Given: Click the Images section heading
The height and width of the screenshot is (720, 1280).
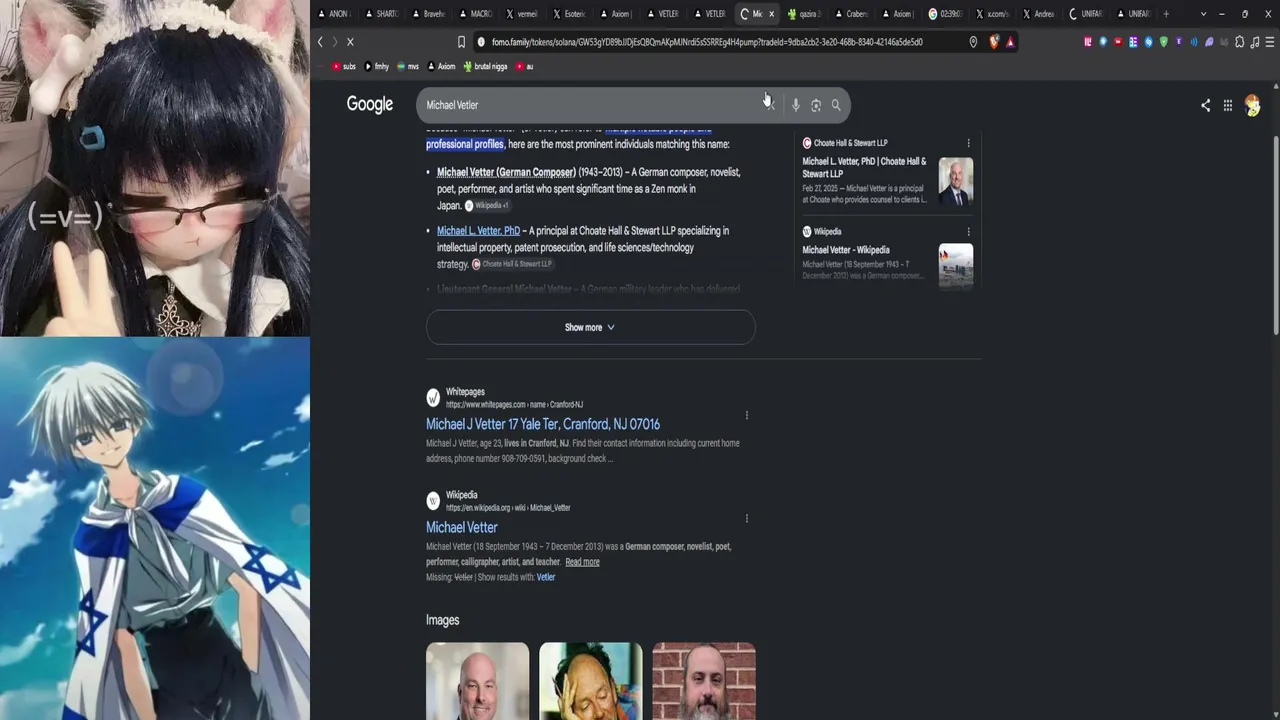Looking at the screenshot, I should 443,620.
